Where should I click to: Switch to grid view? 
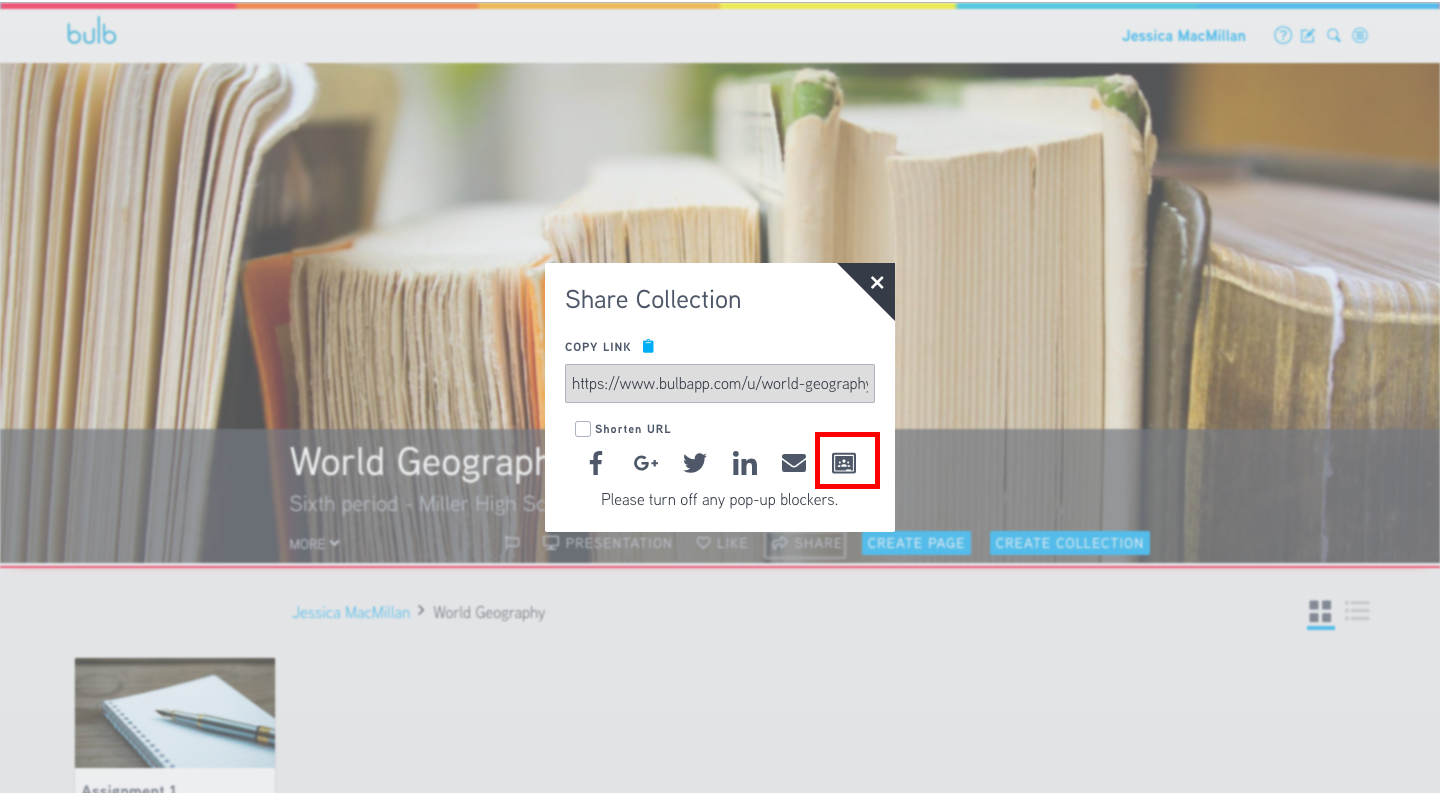(1320, 611)
